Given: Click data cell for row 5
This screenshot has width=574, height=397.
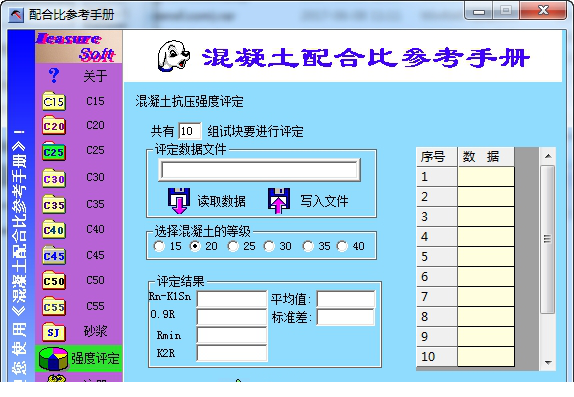Looking at the screenshot, I should pos(486,256).
